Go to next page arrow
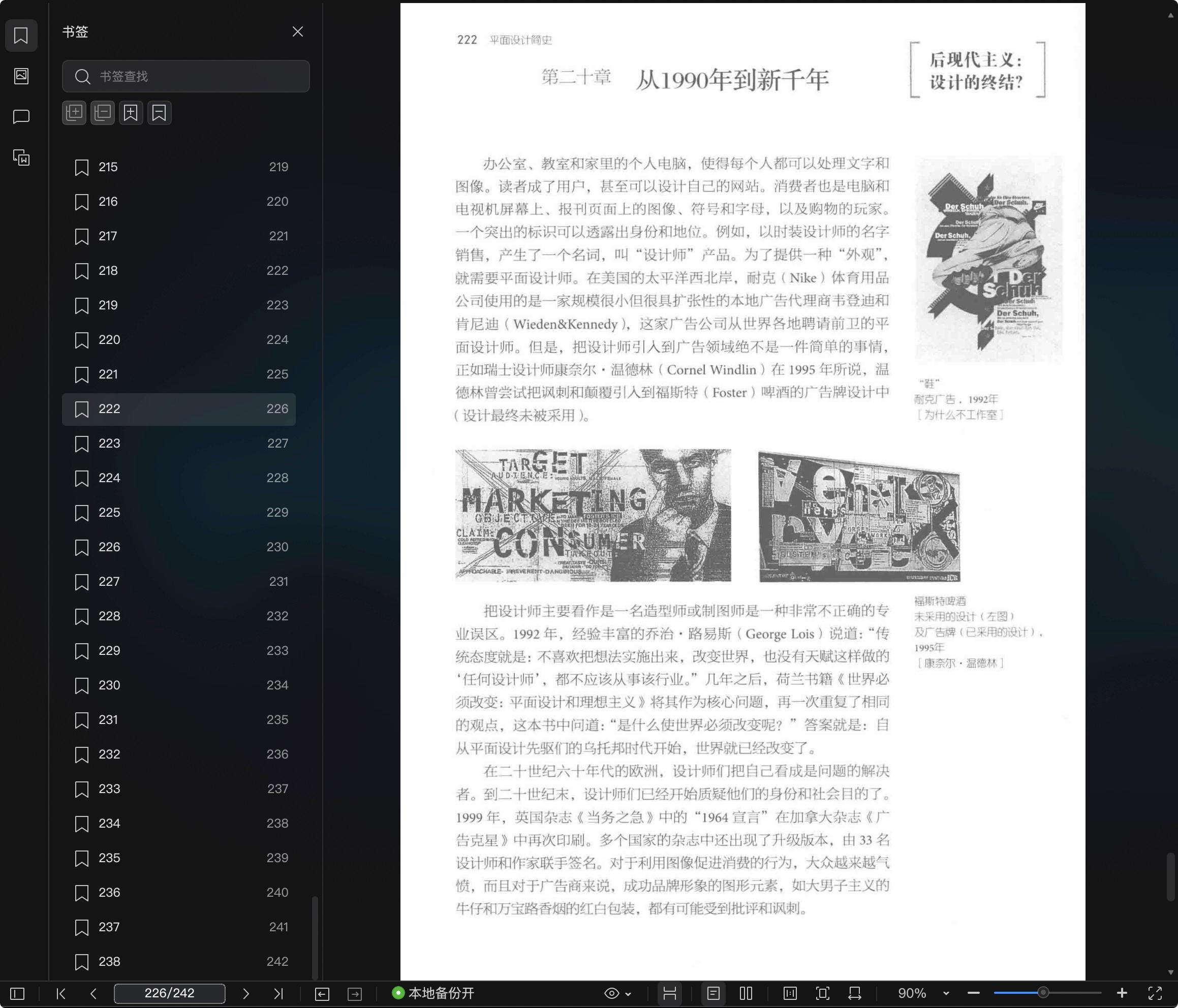Image resolution: width=1178 pixels, height=1008 pixels. point(245,994)
